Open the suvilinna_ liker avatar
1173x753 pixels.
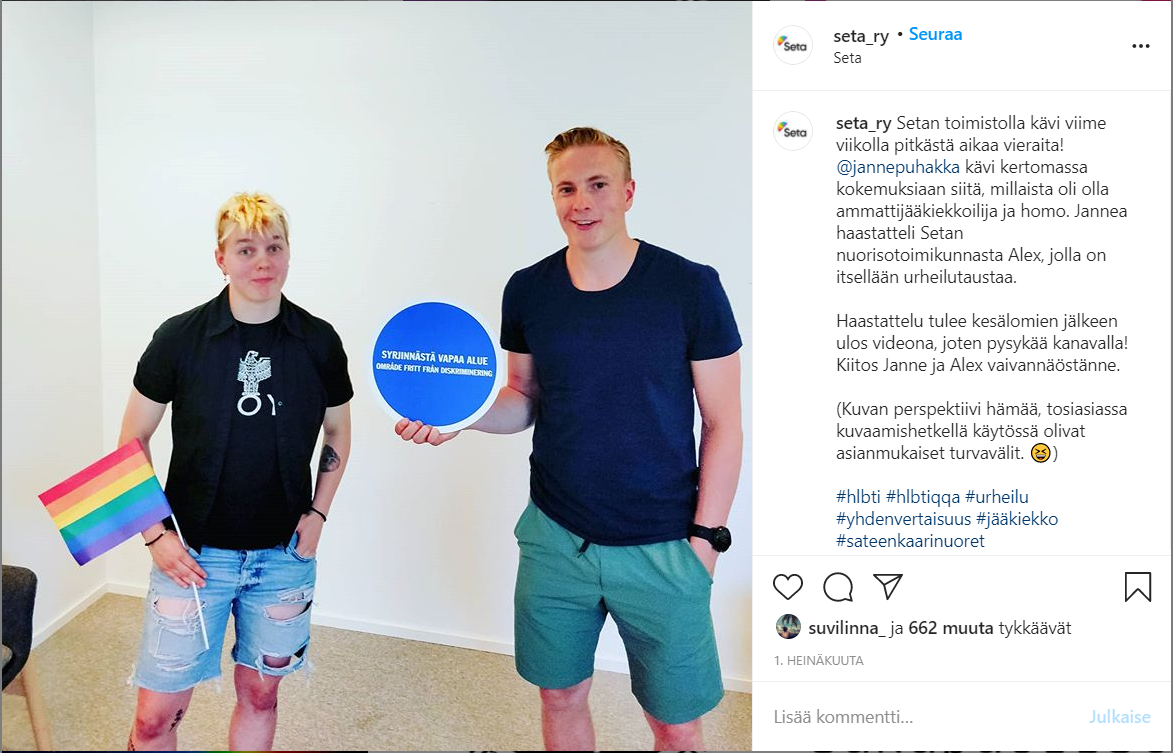coord(788,627)
